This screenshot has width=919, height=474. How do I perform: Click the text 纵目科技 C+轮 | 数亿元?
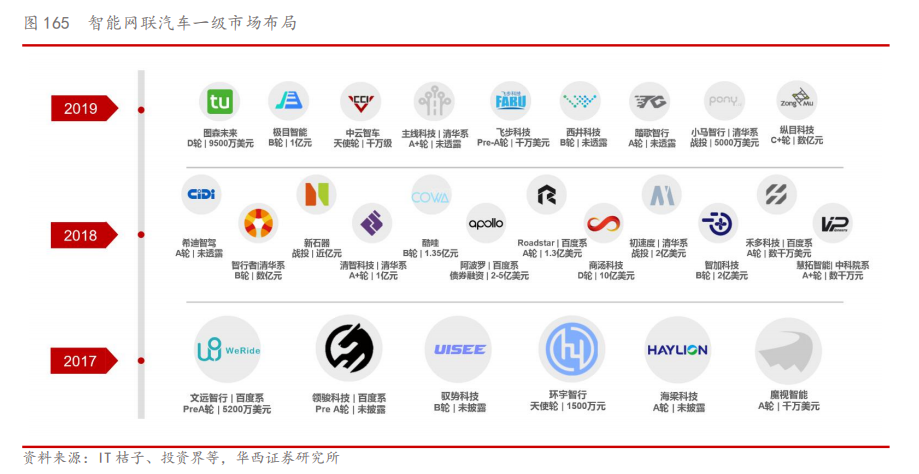click(797, 135)
